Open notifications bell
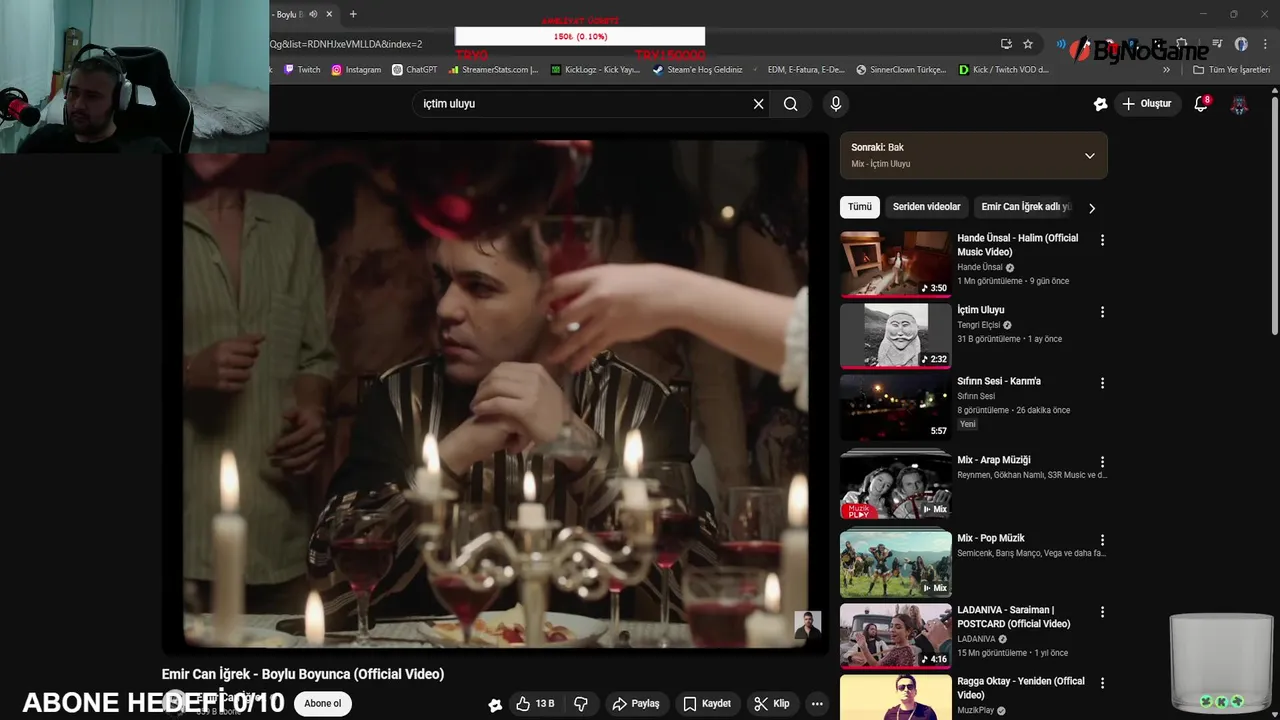 pos(1201,104)
